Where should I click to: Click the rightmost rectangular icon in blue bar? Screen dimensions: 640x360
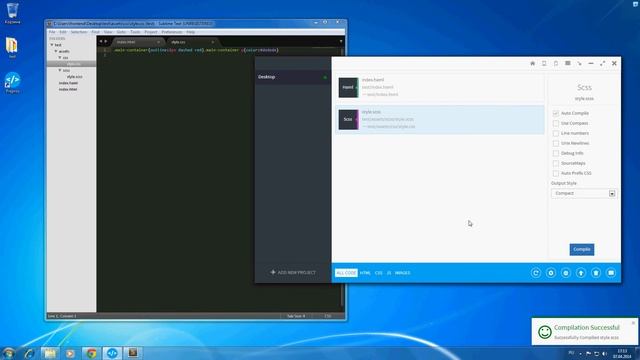click(611, 273)
